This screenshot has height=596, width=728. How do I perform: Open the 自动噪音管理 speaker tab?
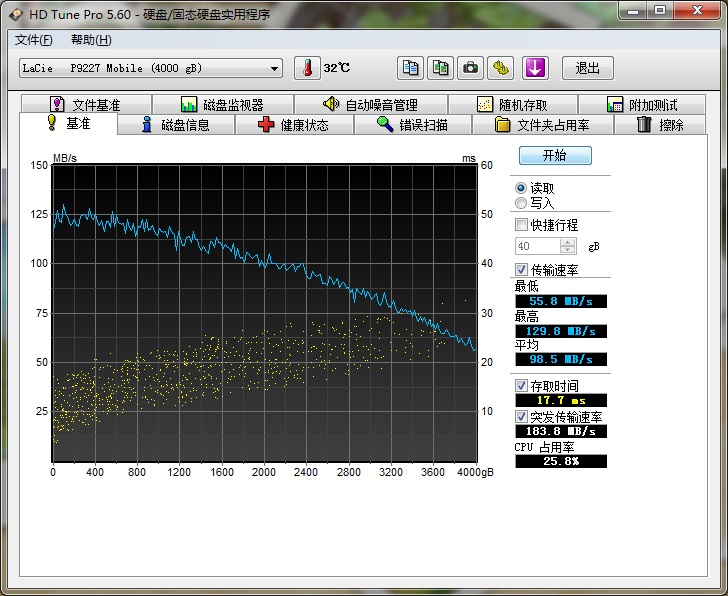(x=370, y=105)
